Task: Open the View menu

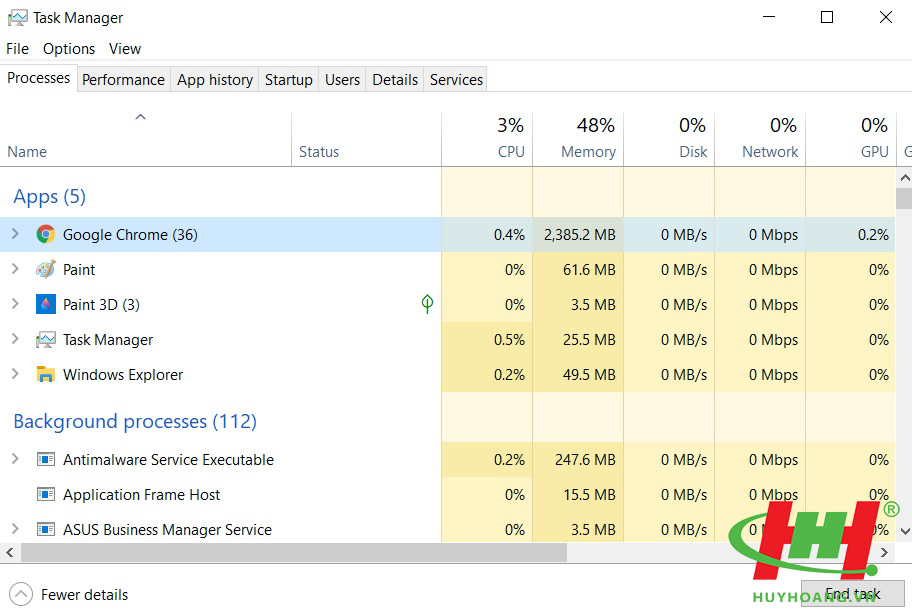Action: [x=125, y=49]
